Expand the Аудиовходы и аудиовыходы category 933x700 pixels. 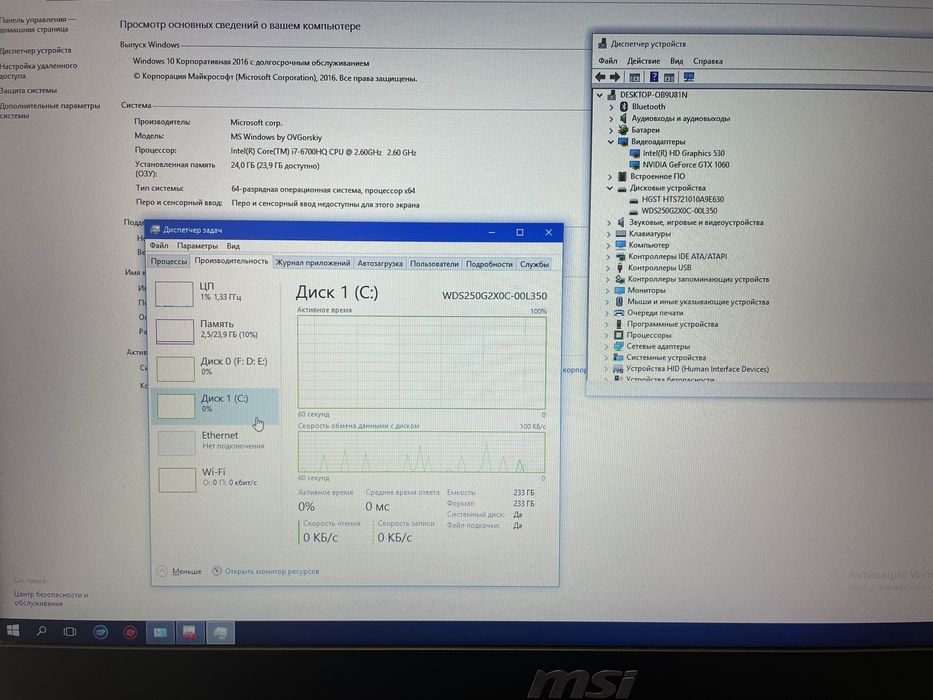click(611, 118)
